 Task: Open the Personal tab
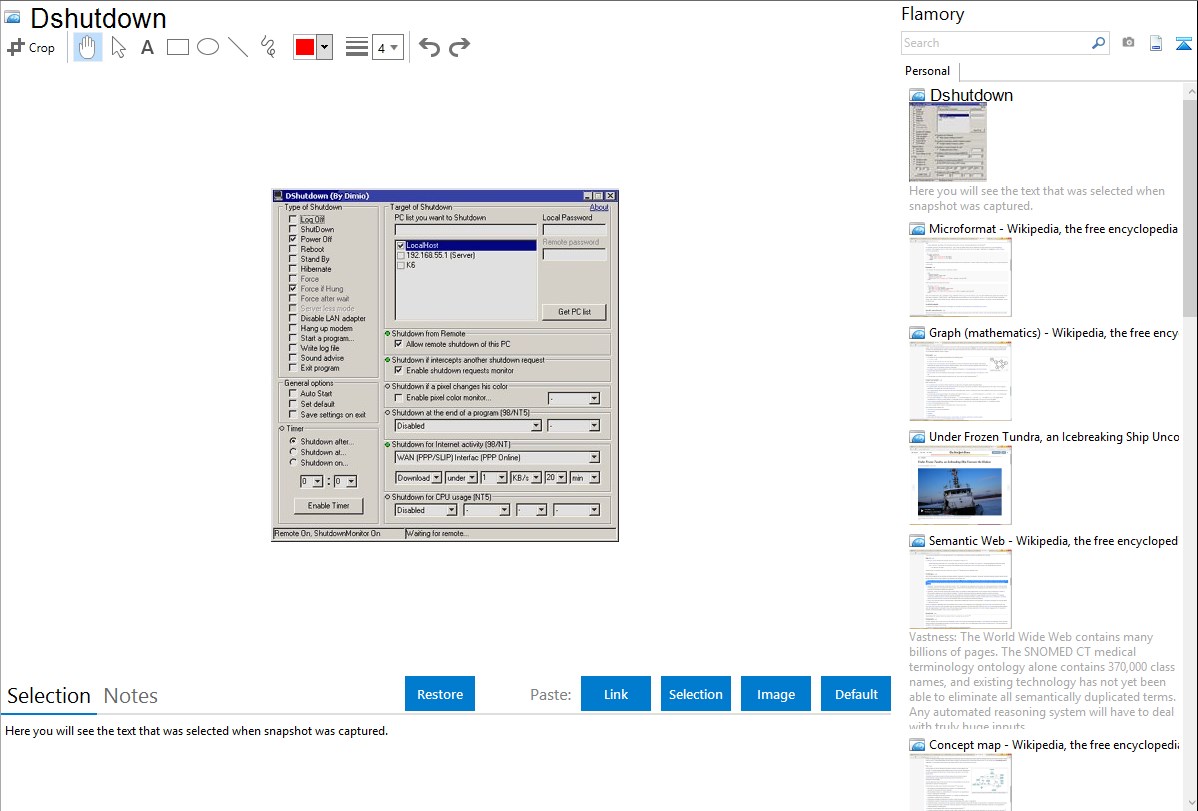click(927, 71)
